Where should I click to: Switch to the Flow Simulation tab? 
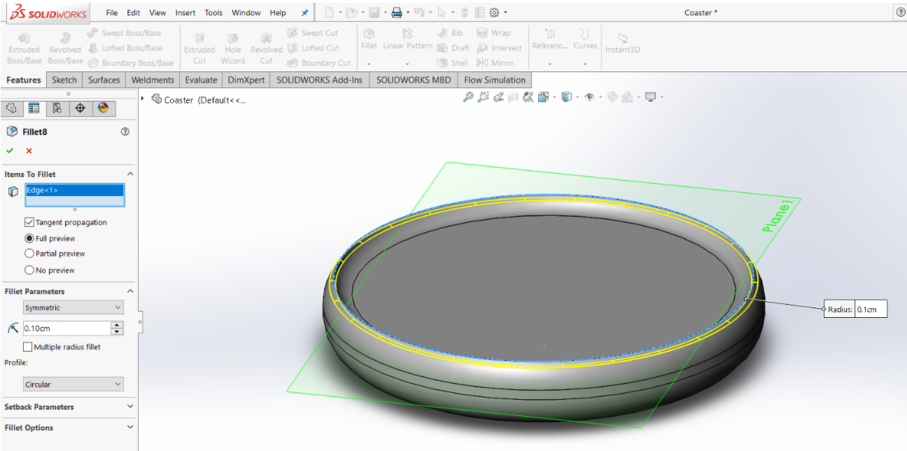tap(495, 80)
